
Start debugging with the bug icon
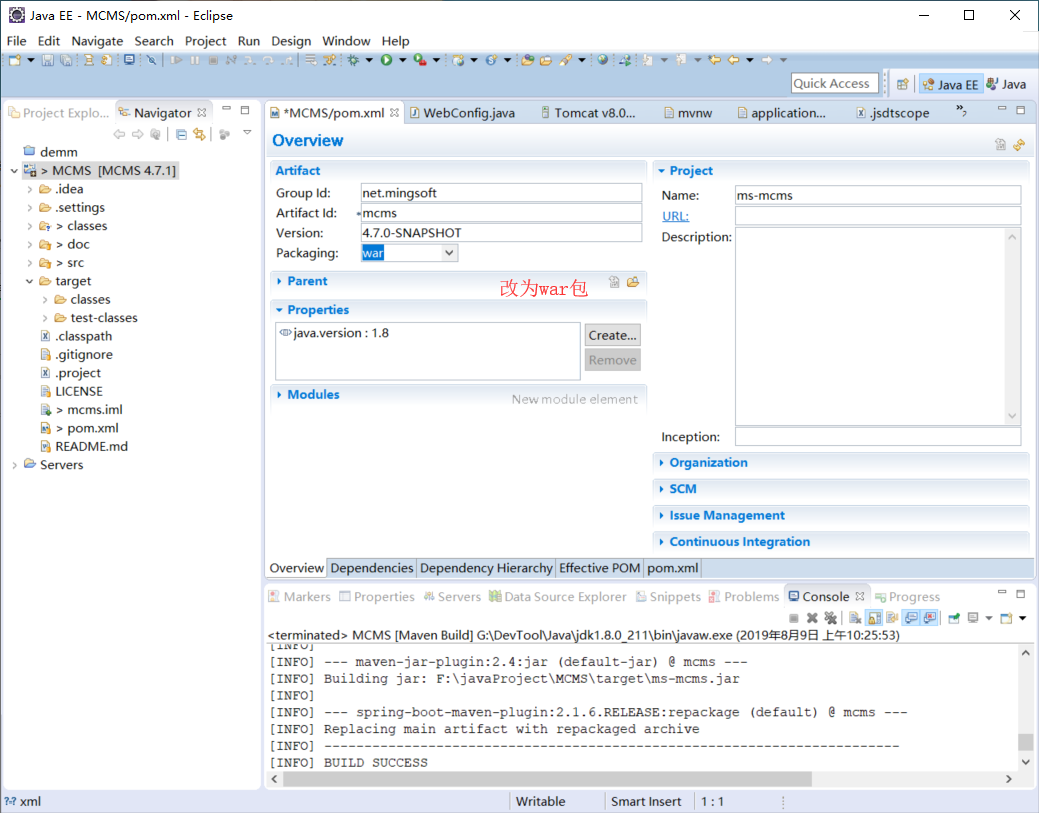354,60
